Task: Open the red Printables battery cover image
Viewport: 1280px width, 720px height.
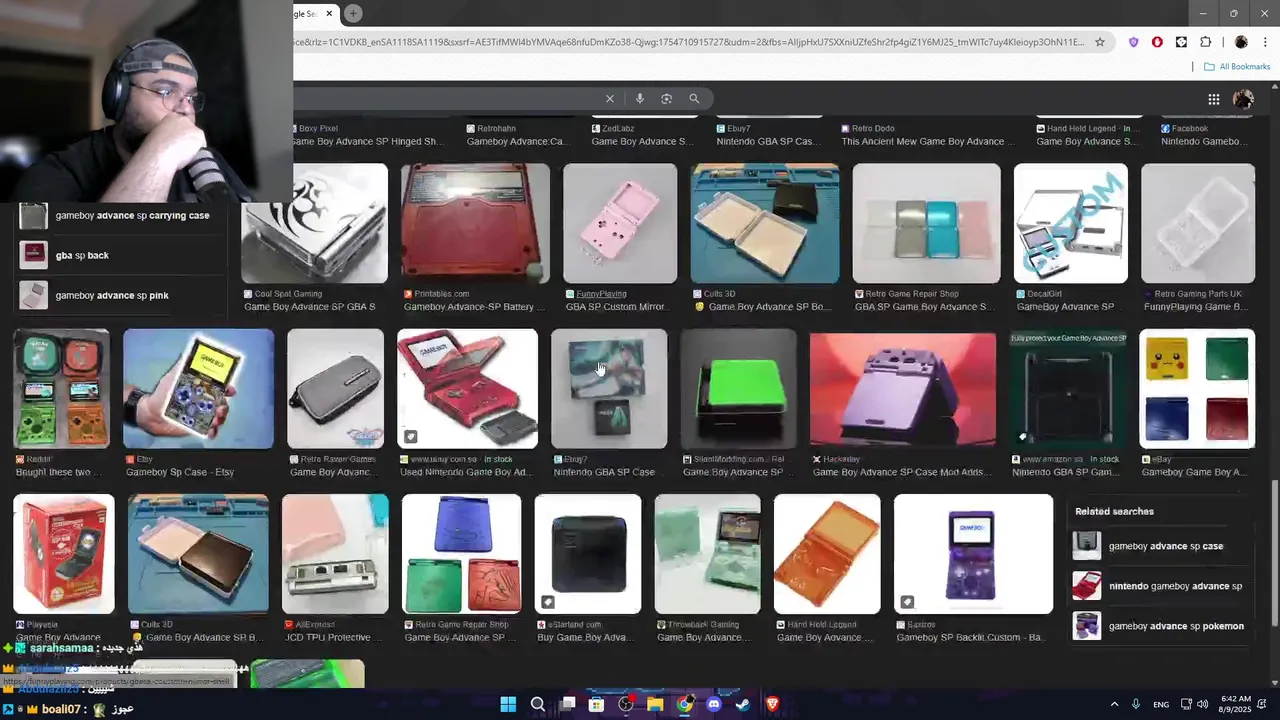Action: 475,224
